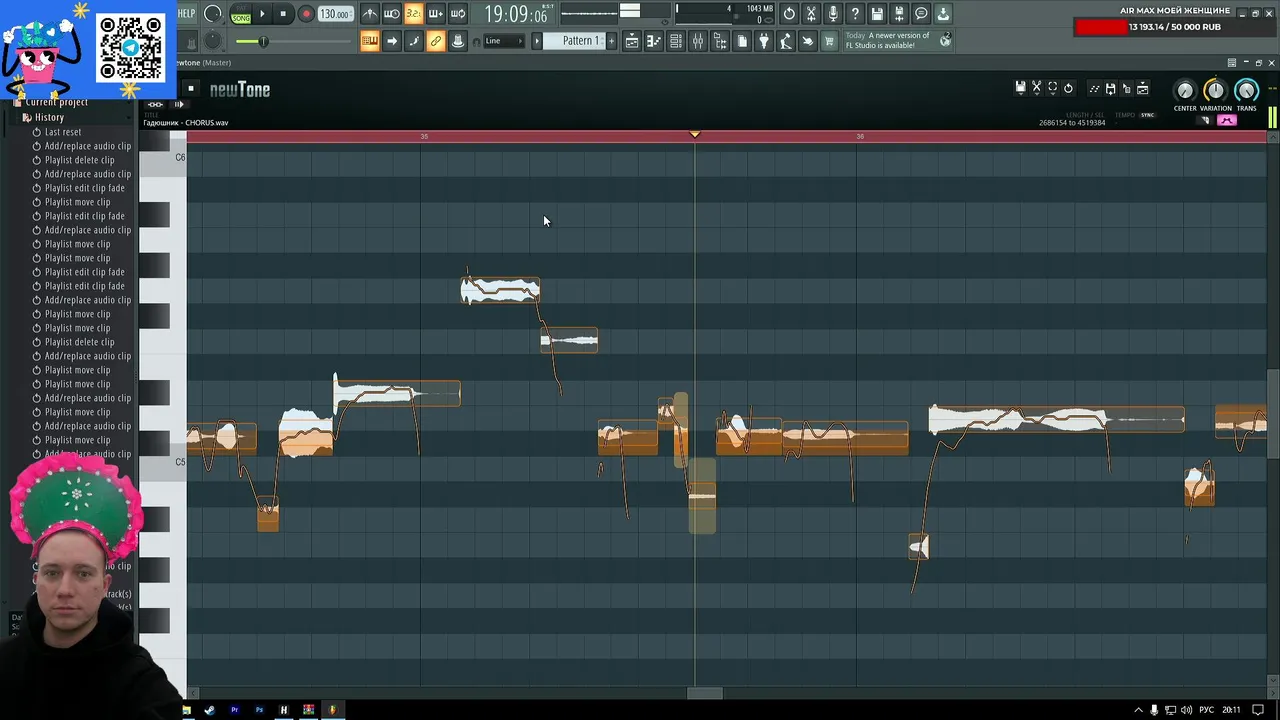Click the download content library icon
Viewport: 1280px width, 720px height.
(x=943, y=14)
